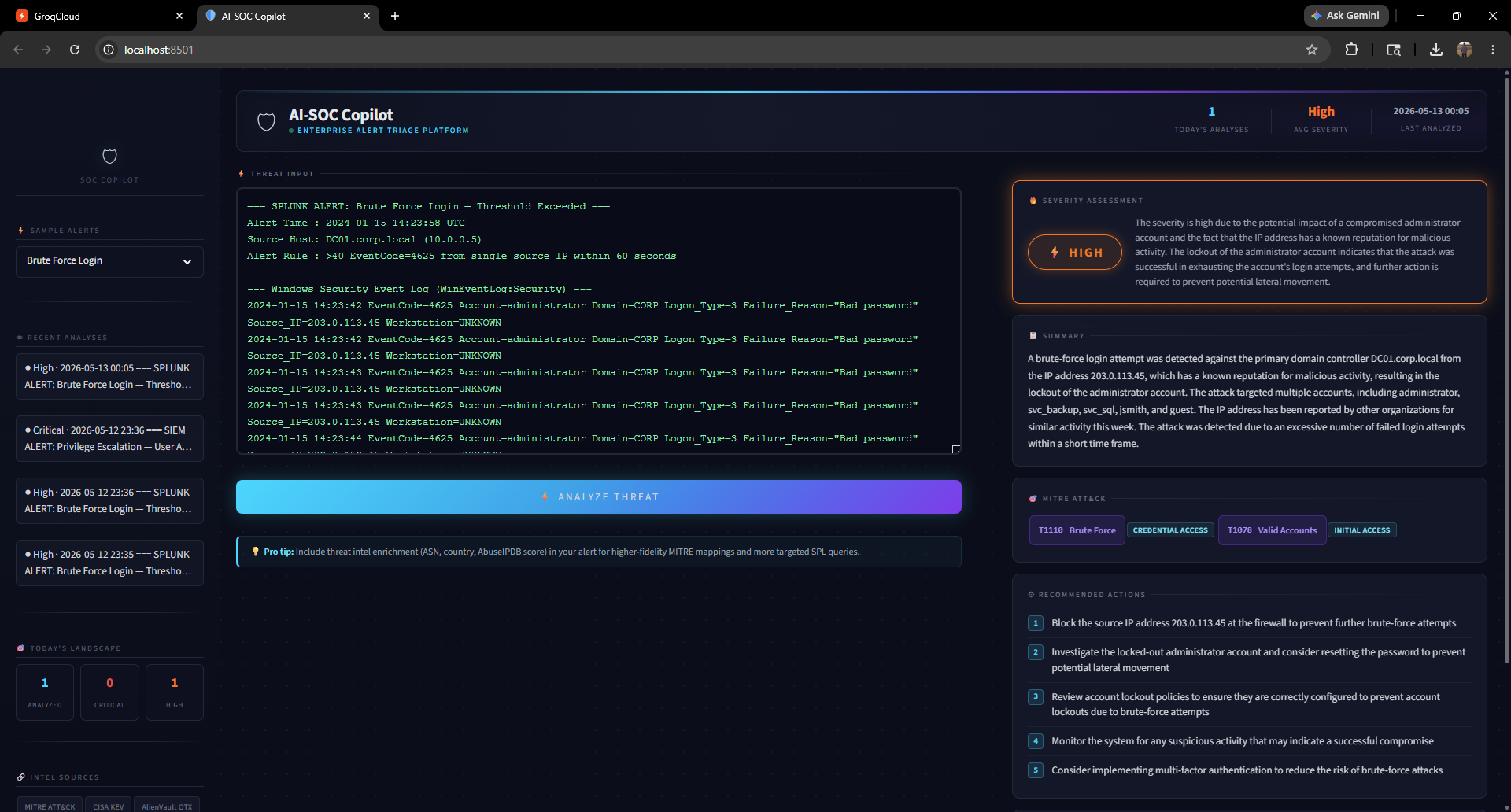Viewport: 1511px width, 812px height.
Task: Click the localhost:8501 address bar
Action: tap(712, 50)
